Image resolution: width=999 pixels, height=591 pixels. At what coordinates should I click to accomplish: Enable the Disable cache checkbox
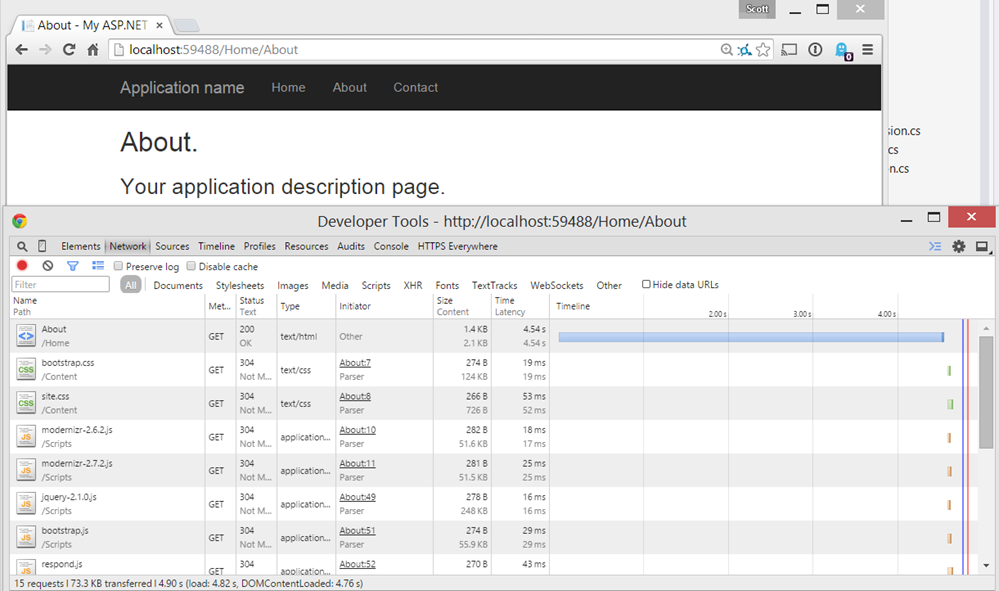pos(191,266)
